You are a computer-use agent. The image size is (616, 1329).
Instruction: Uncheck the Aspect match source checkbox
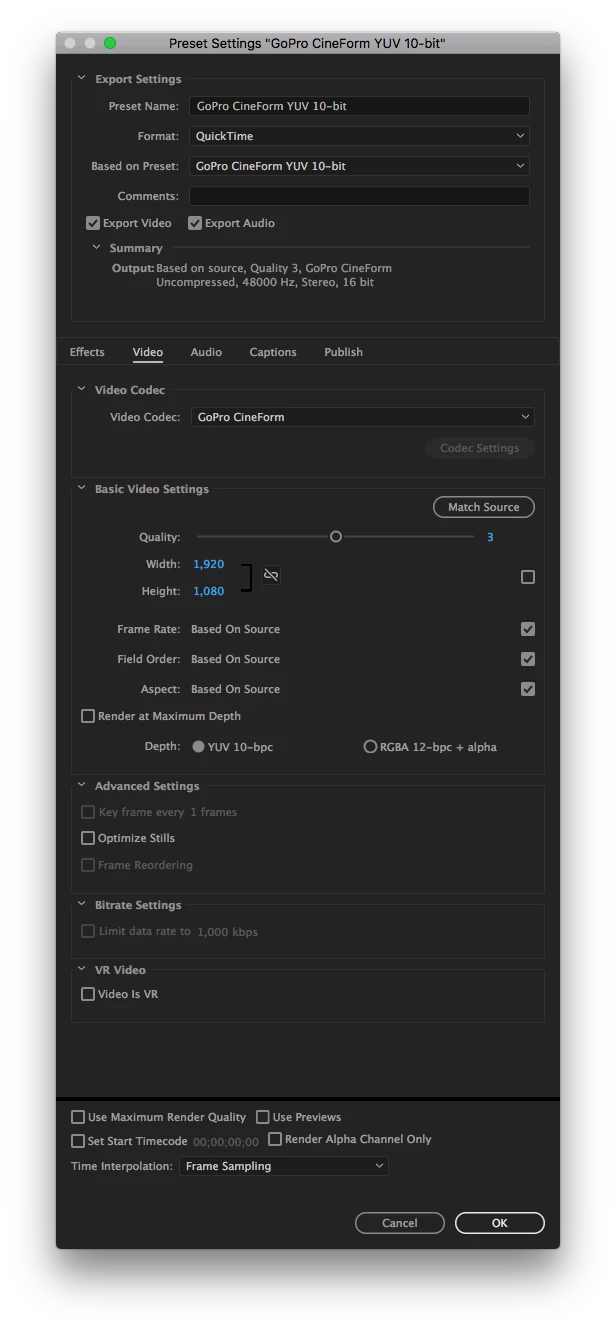[528, 689]
